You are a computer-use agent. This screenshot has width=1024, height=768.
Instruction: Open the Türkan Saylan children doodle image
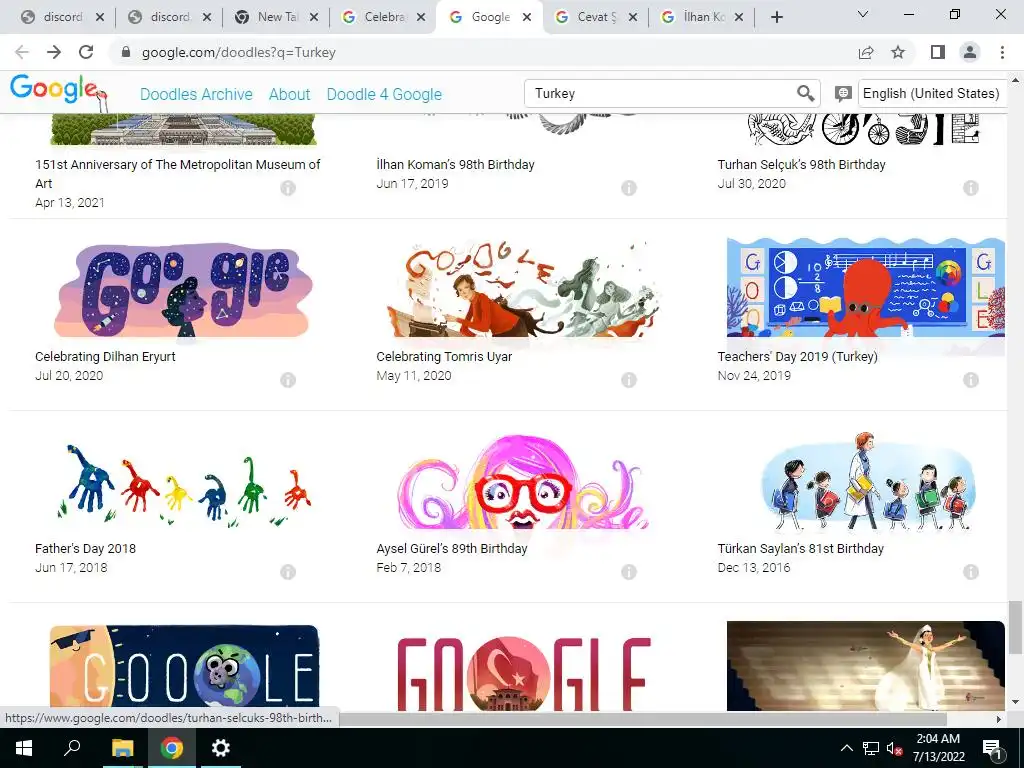(x=868, y=481)
